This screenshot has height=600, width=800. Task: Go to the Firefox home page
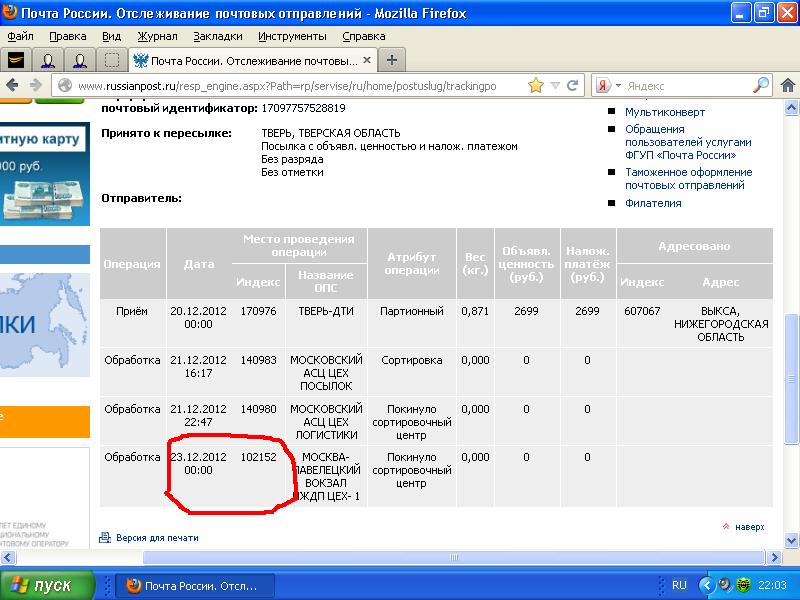coord(788,85)
